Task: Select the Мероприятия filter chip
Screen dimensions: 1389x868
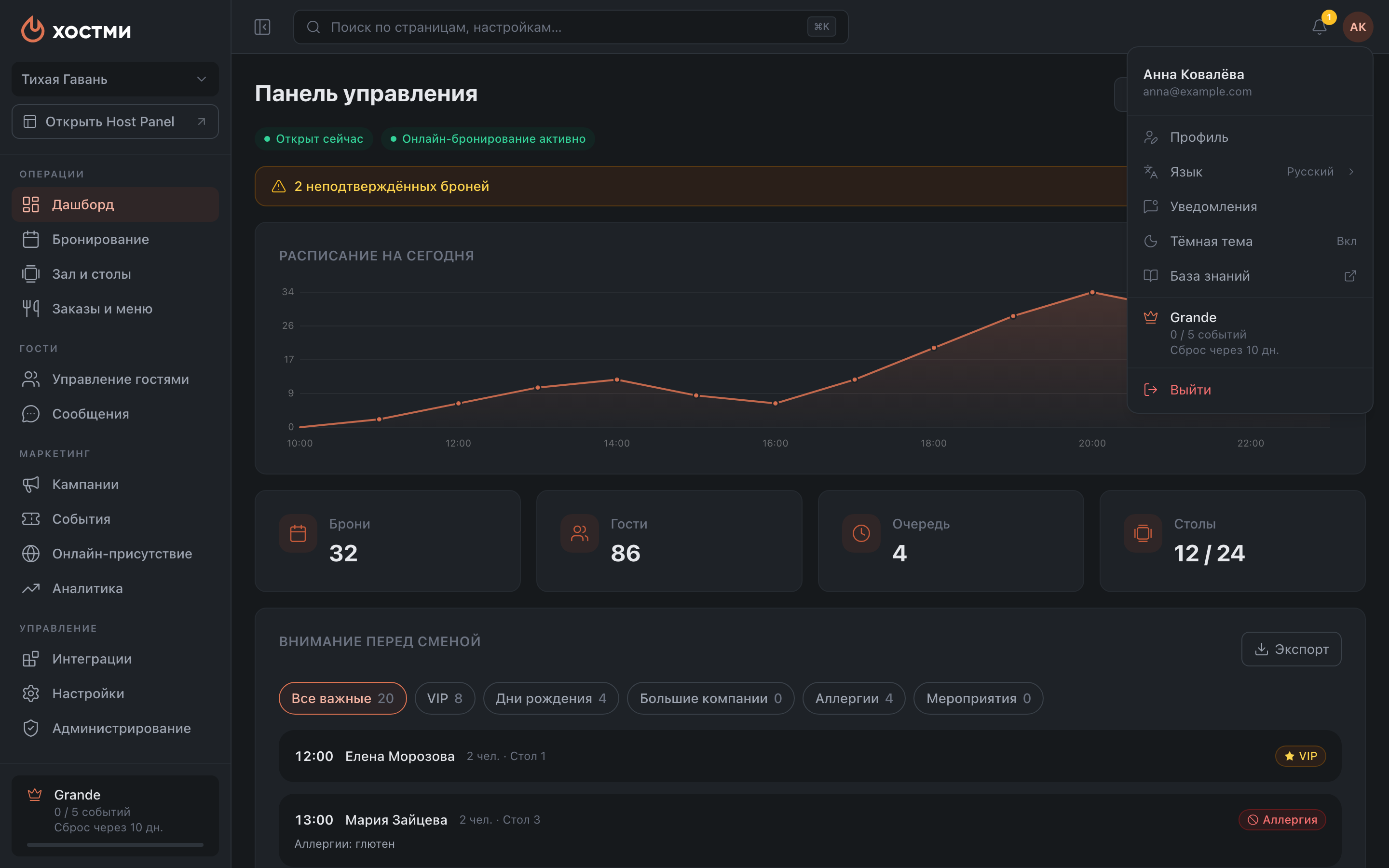Action: pos(978,698)
